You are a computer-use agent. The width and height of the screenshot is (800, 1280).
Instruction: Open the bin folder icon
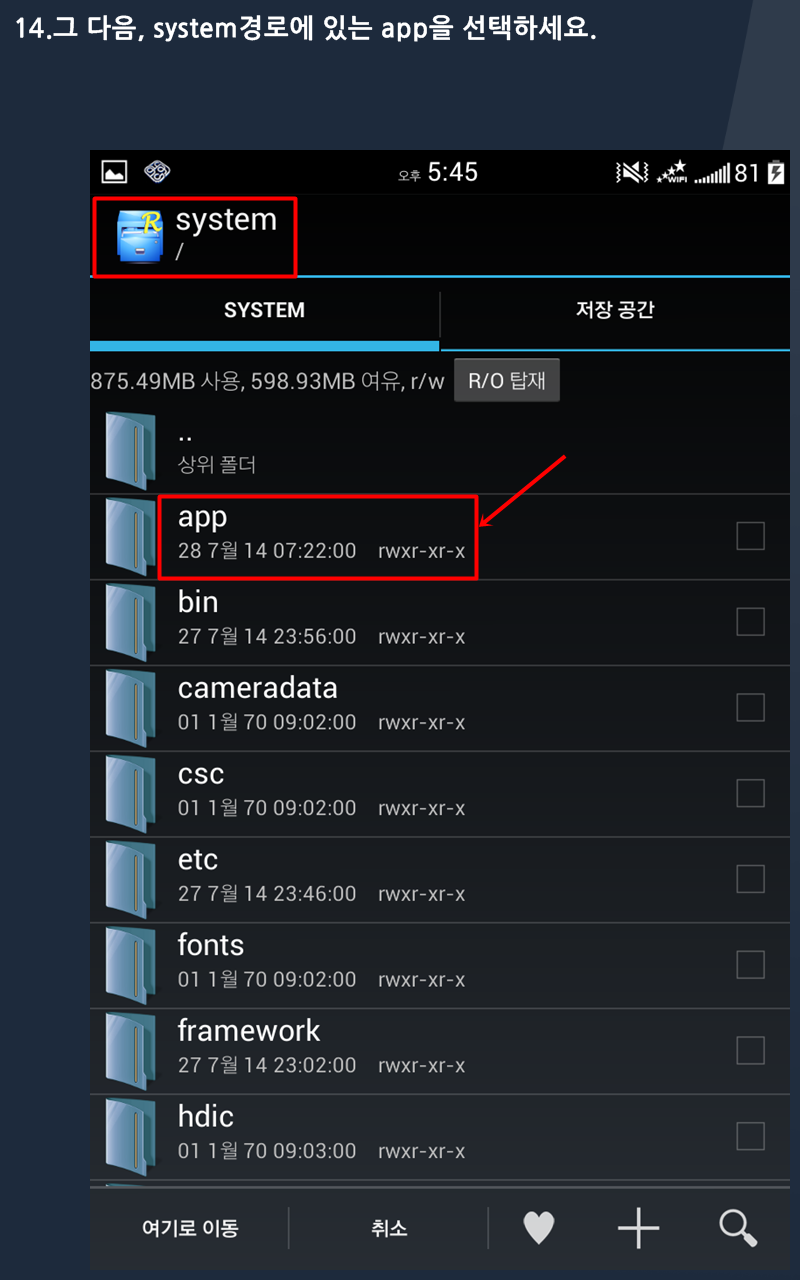click(131, 622)
